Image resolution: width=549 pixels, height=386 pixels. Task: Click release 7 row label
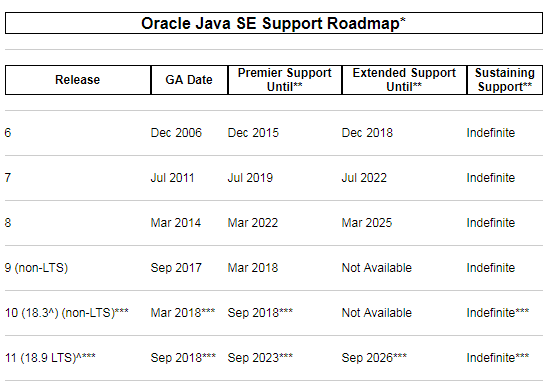click(8, 178)
